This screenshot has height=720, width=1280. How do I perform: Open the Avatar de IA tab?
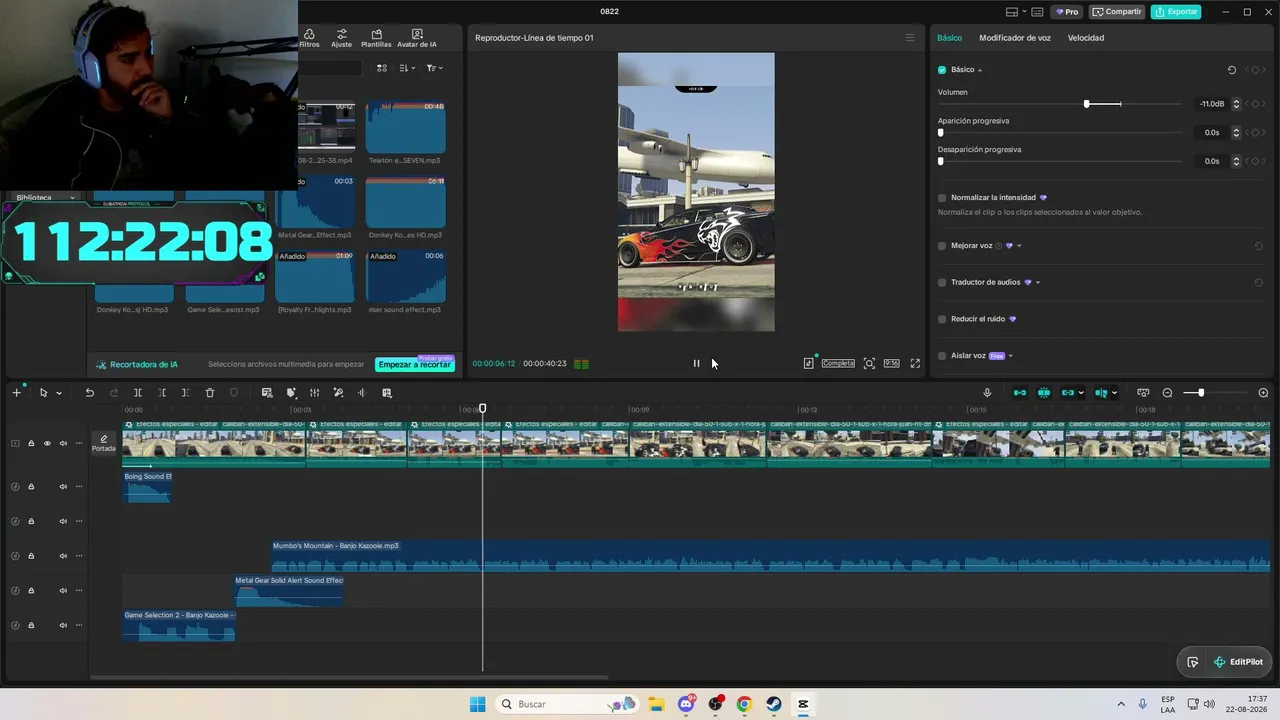tap(417, 38)
